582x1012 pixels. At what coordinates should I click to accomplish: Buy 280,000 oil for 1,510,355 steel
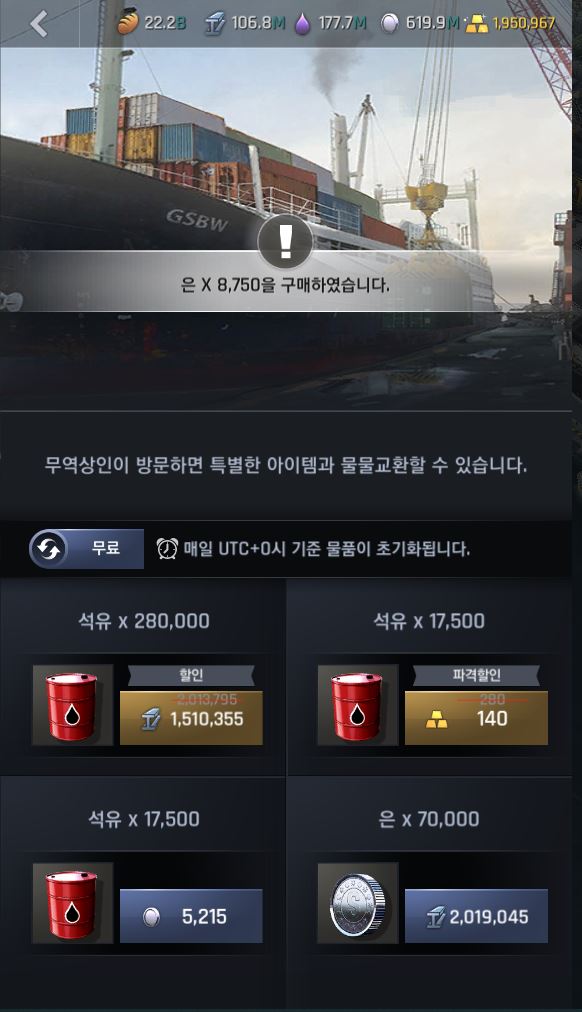pos(191,718)
